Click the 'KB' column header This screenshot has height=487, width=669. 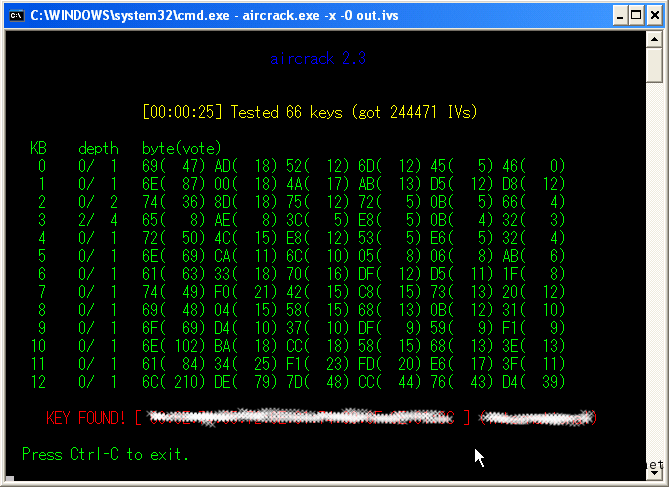pos(38,149)
